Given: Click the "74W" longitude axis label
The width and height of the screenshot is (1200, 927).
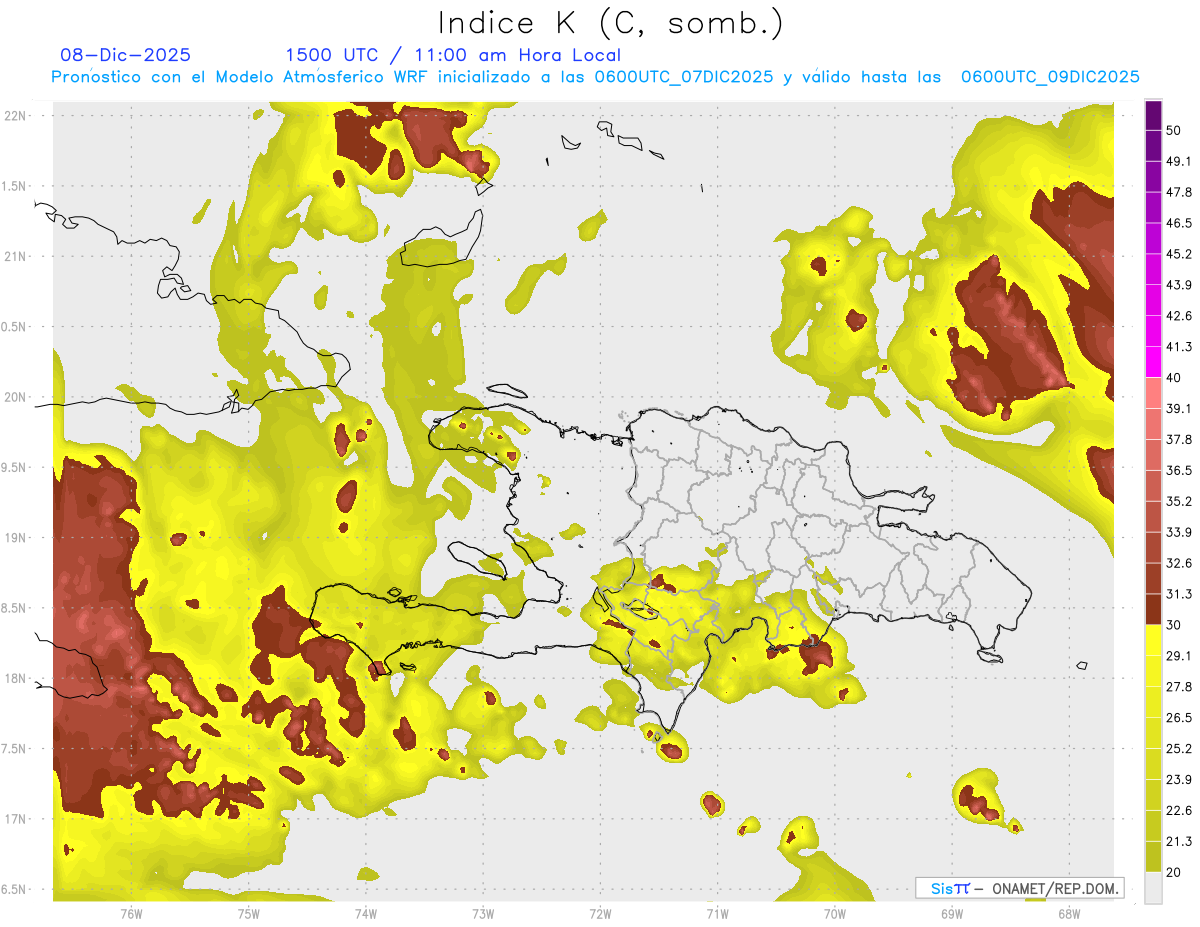Looking at the screenshot, I should click(x=365, y=914).
